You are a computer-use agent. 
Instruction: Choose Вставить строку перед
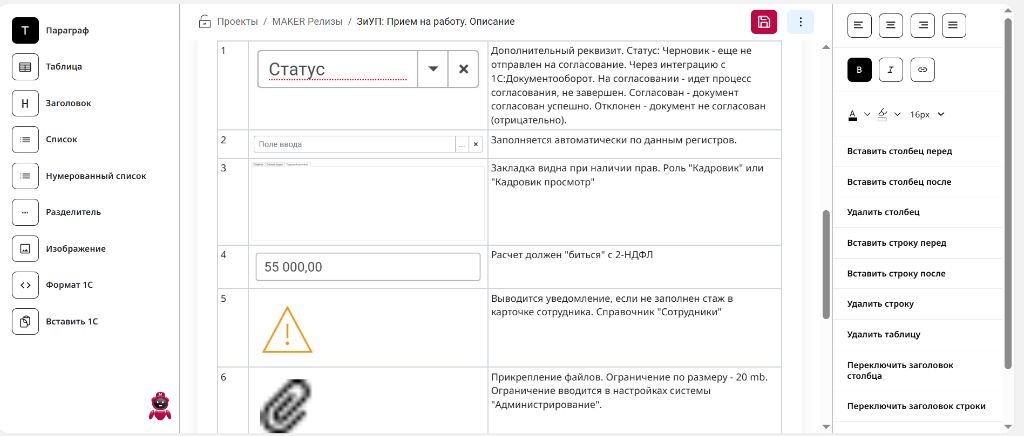[x=897, y=243]
